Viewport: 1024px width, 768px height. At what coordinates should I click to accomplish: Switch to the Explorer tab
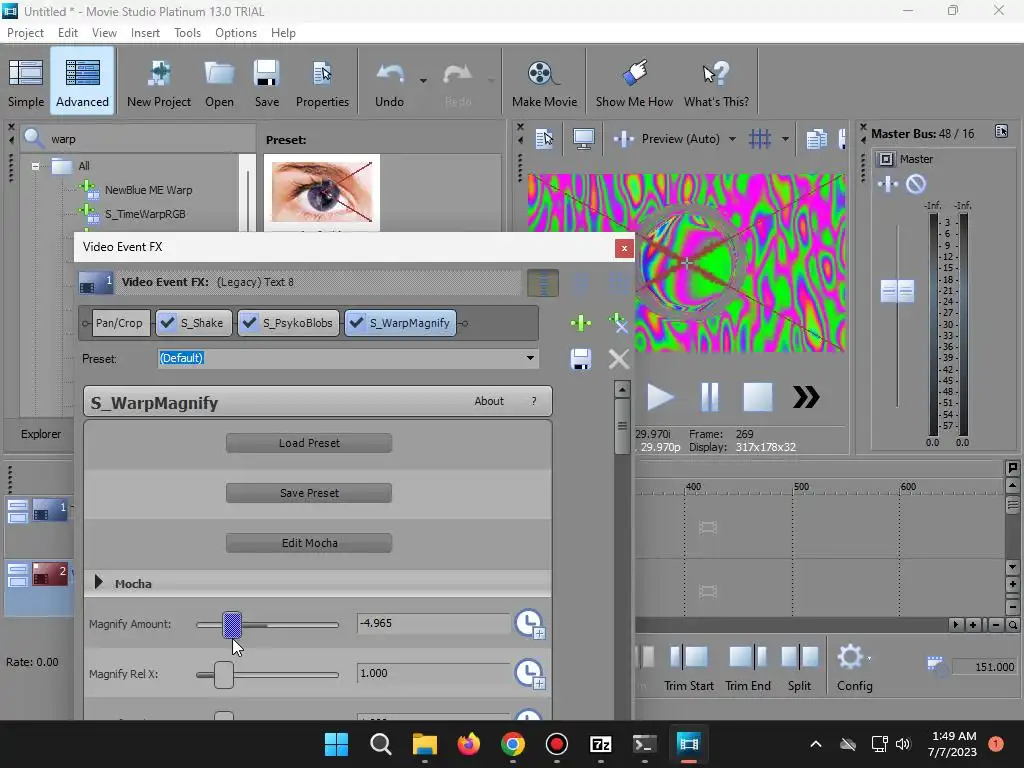[40, 434]
